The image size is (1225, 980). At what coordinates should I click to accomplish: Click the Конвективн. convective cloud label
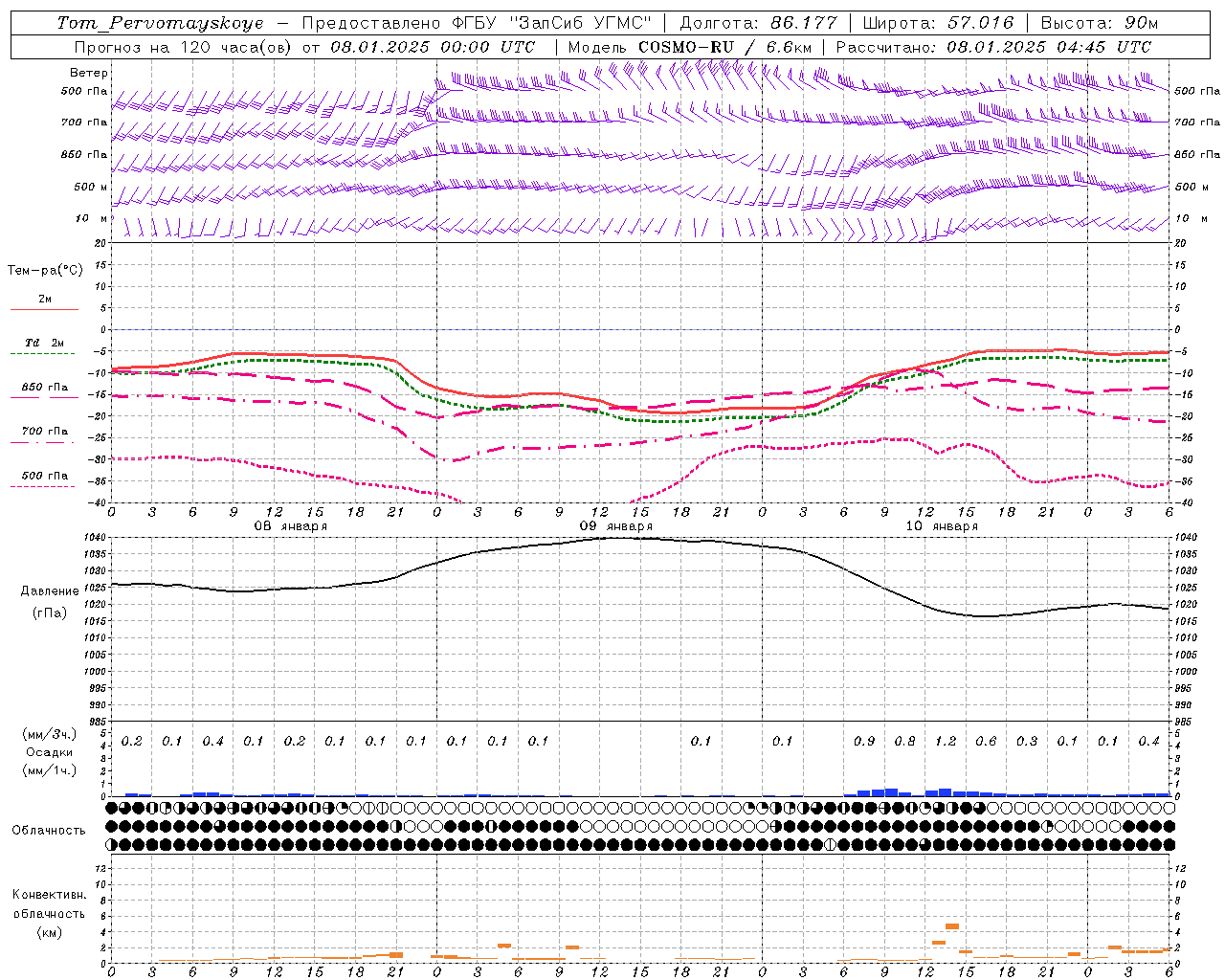[49, 895]
